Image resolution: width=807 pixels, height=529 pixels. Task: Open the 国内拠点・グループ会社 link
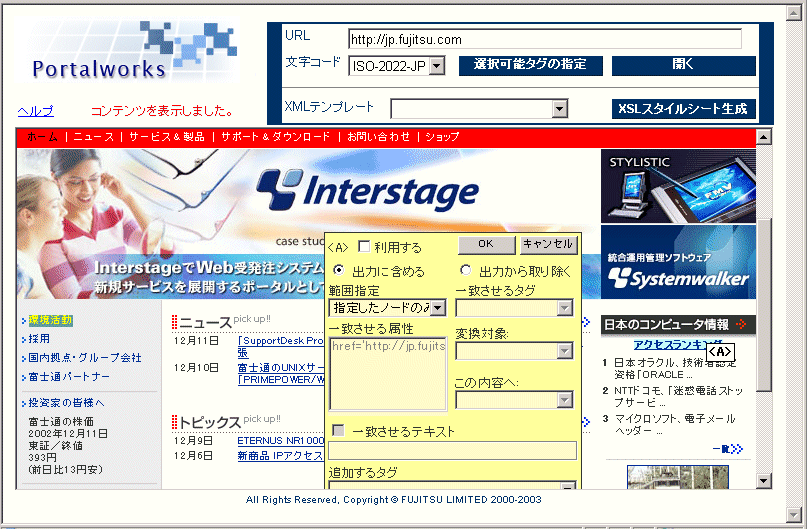pos(85,358)
